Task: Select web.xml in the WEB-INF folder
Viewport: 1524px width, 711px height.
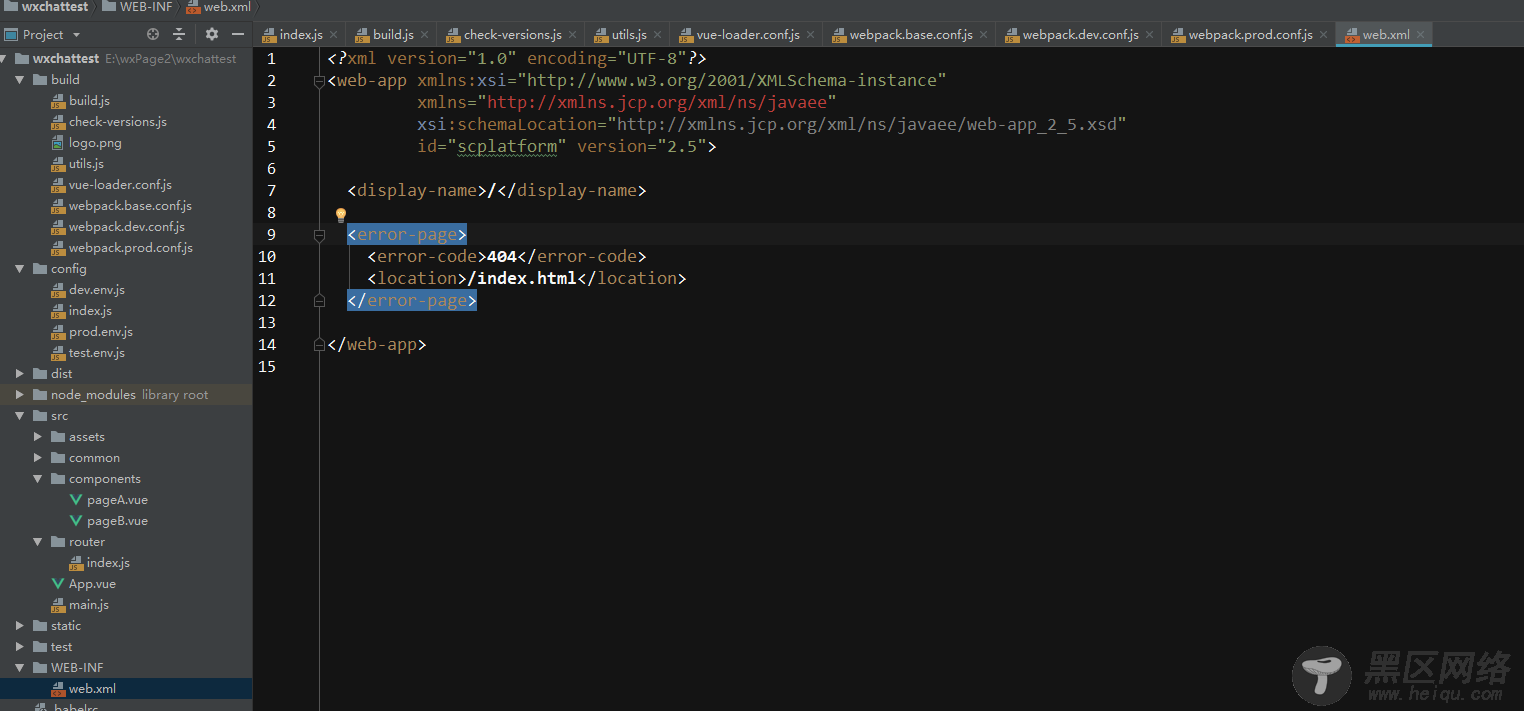Action: pos(92,689)
